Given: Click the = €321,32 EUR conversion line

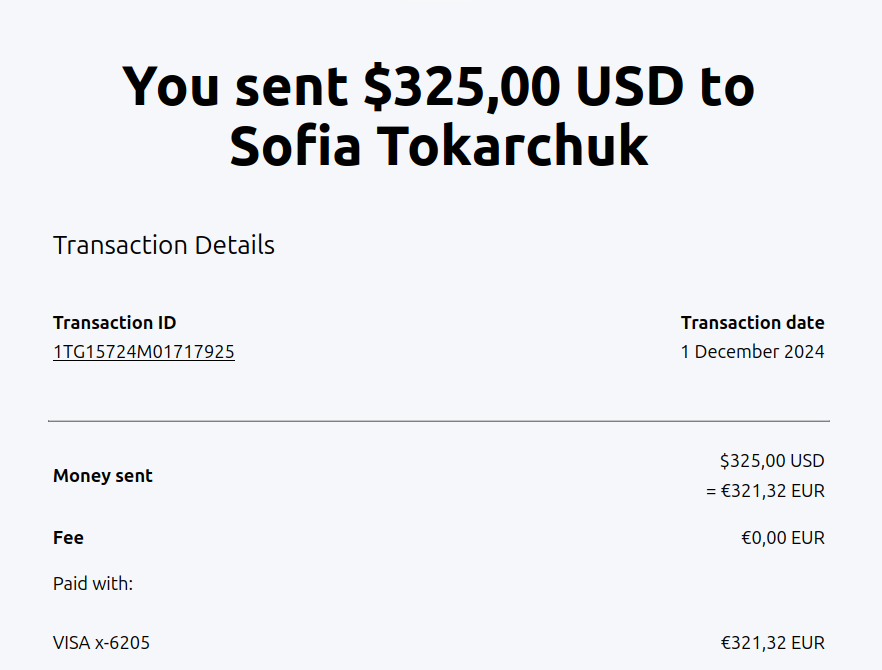Looking at the screenshot, I should pyautogui.click(x=765, y=491).
